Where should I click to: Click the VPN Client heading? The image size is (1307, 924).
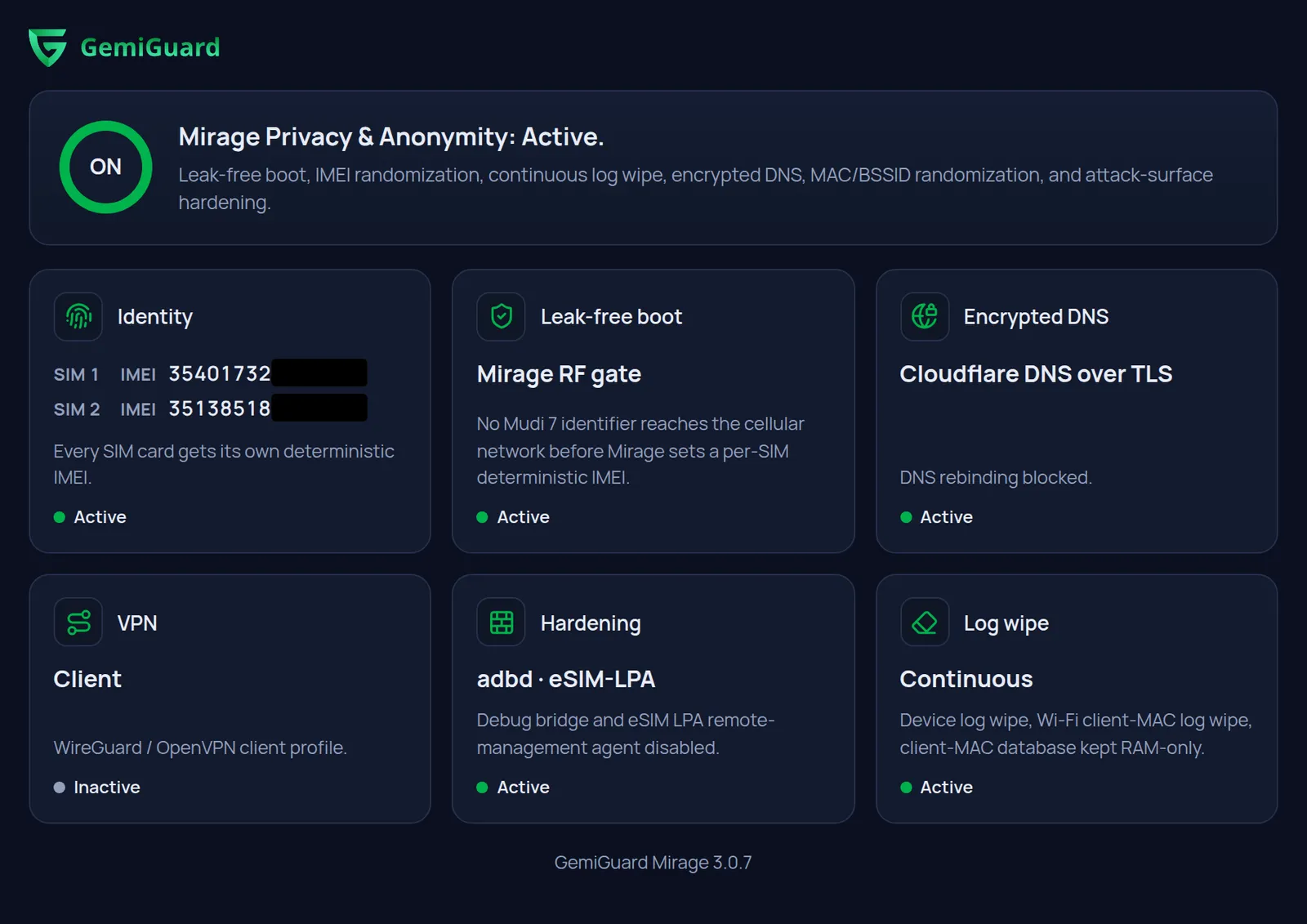87,679
